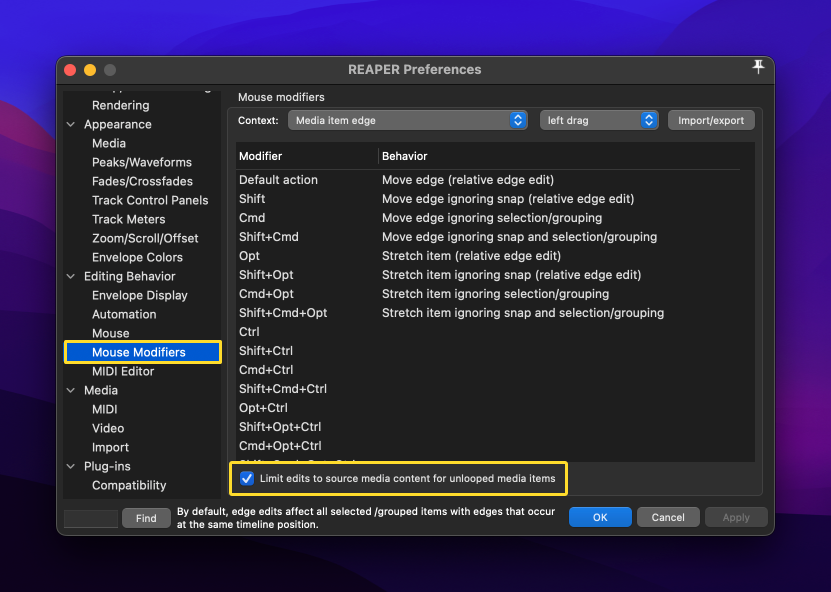Select the Mouse preferences page
Image resolution: width=831 pixels, height=592 pixels.
pos(110,333)
